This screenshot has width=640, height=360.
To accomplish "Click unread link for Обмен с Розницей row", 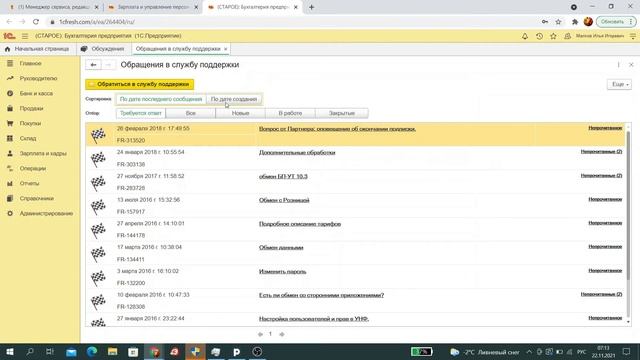I will point(605,199).
